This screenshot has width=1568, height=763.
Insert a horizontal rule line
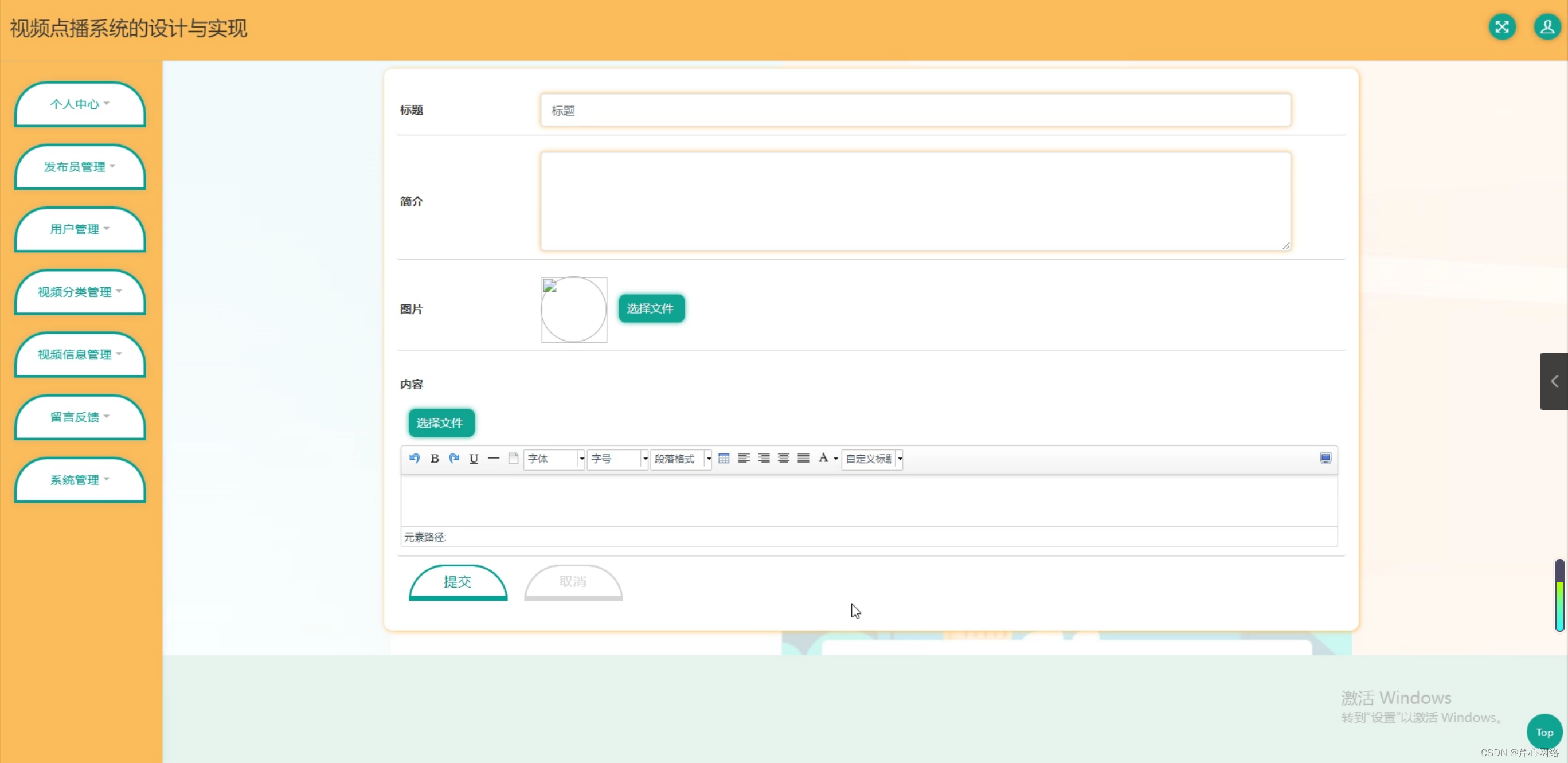(x=494, y=458)
